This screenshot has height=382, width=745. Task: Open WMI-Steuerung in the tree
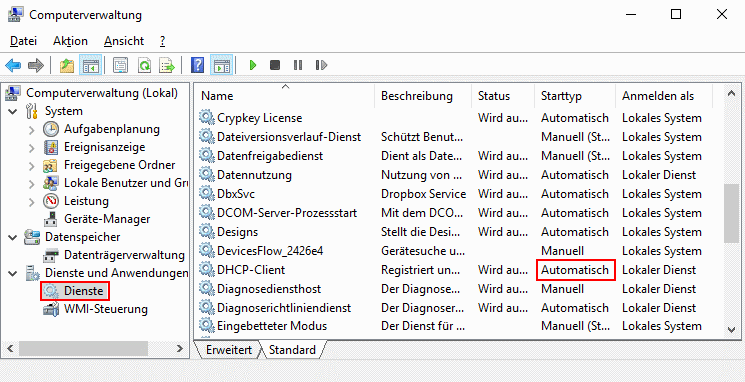(105, 309)
